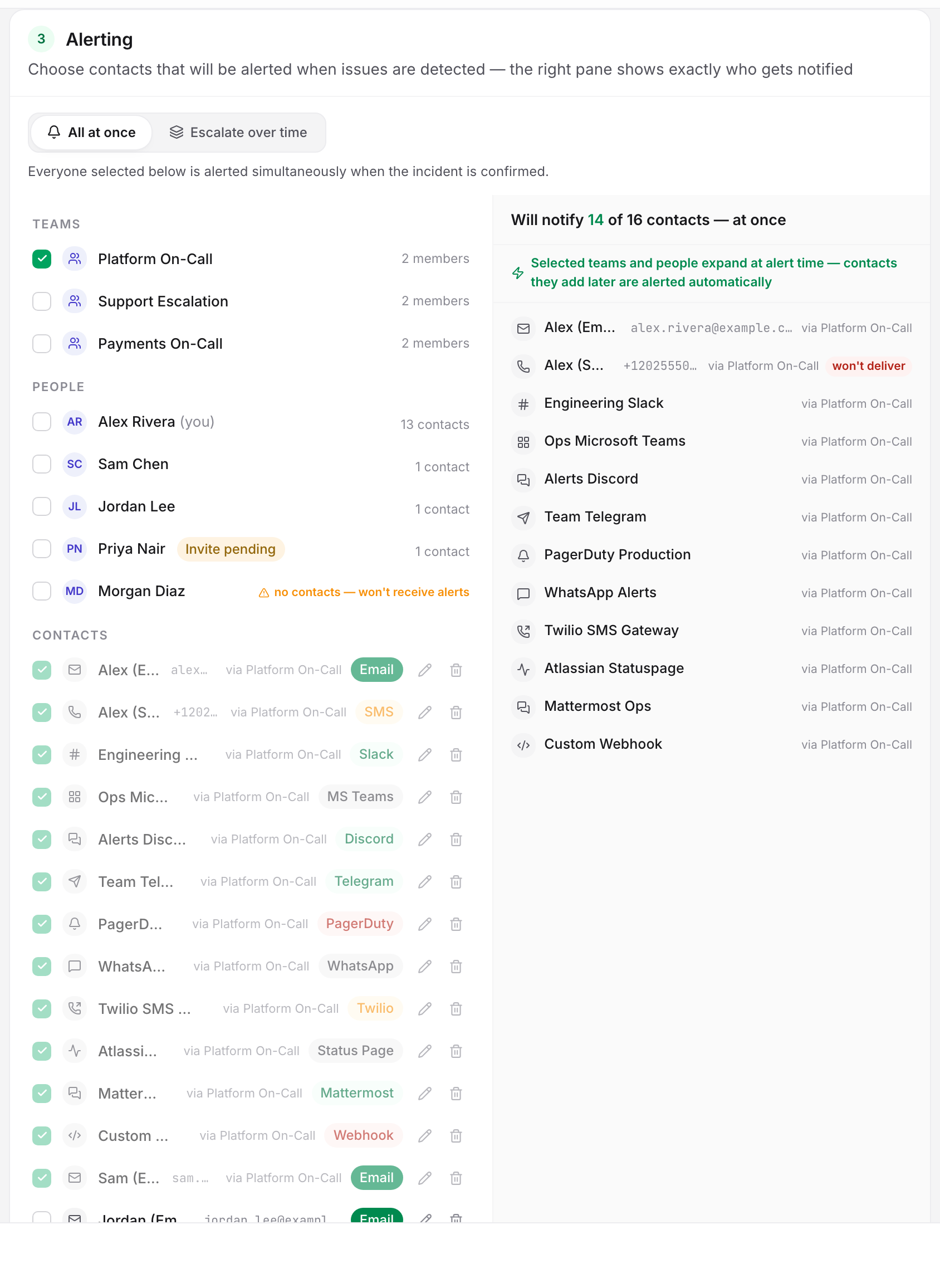Click the 13 contacts count for Alex Rivera
This screenshot has width=940, height=1288.
[x=435, y=425]
